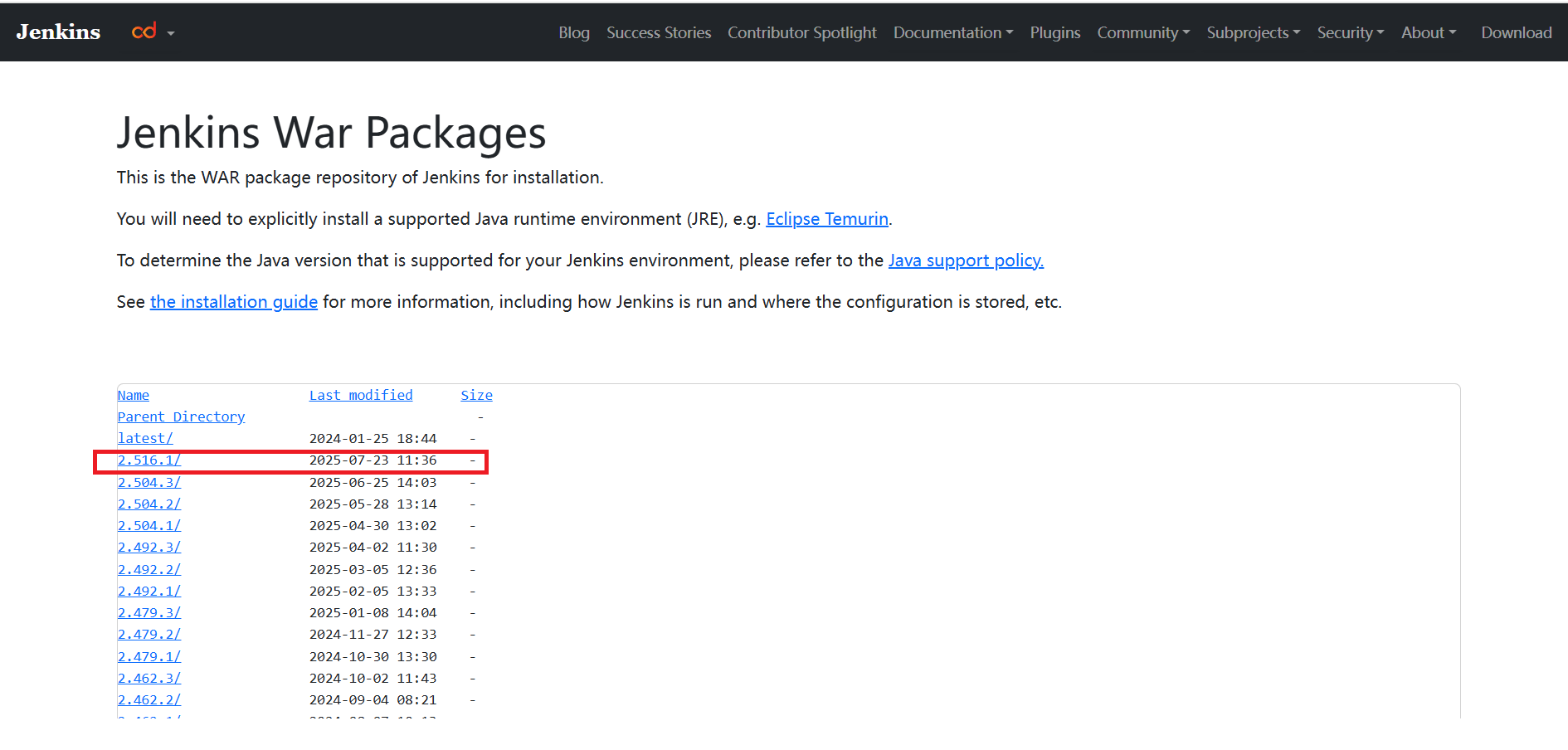Go to Success Stories
This screenshot has height=750, width=1568.
pyautogui.click(x=659, y=32)
